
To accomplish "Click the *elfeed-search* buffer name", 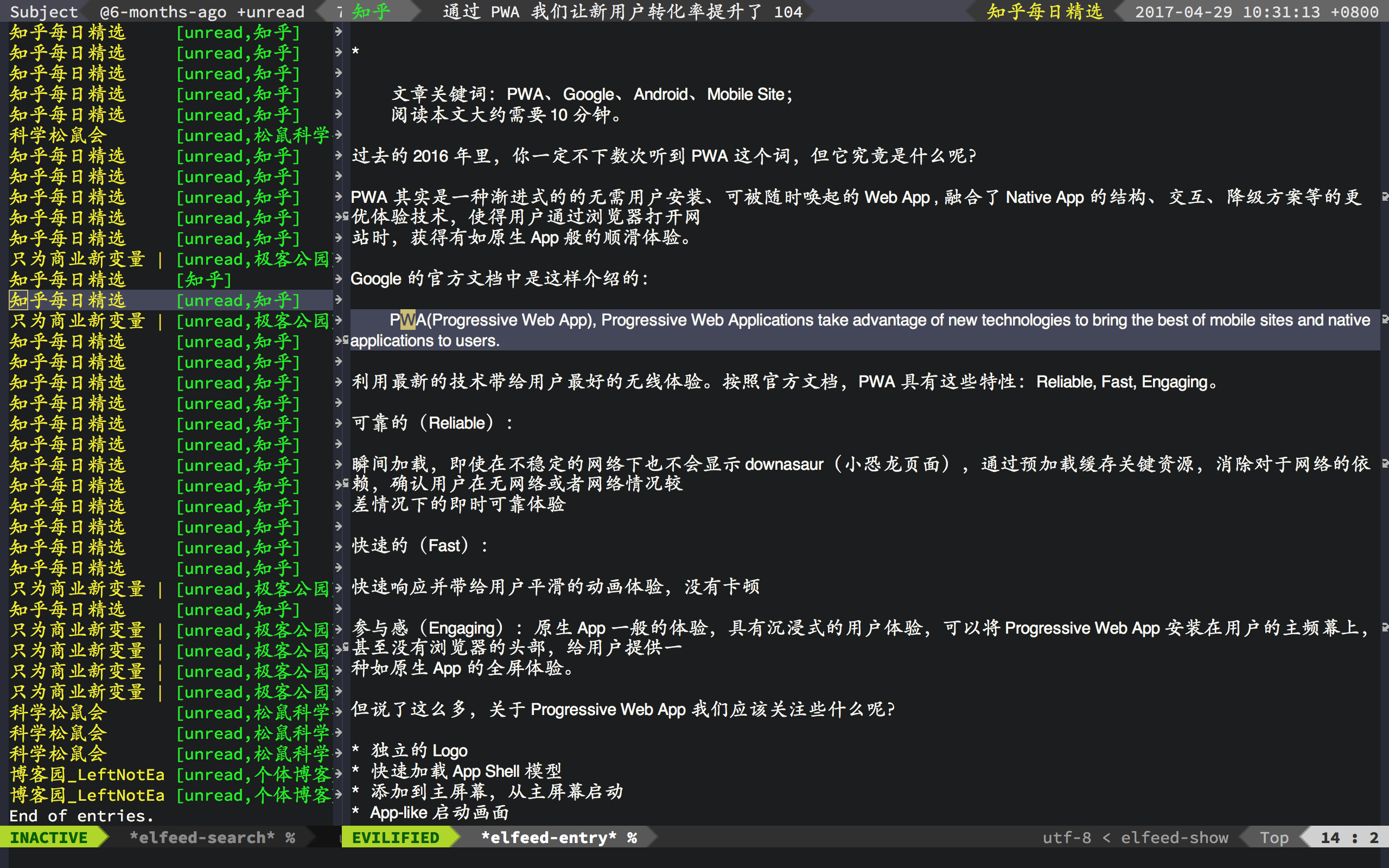I will click(x=202, y=838).
